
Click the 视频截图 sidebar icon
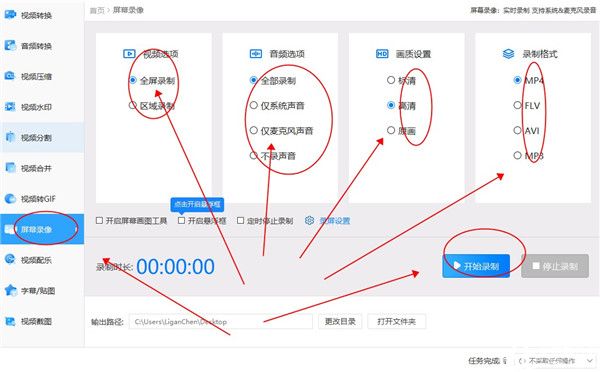[10, 321]
